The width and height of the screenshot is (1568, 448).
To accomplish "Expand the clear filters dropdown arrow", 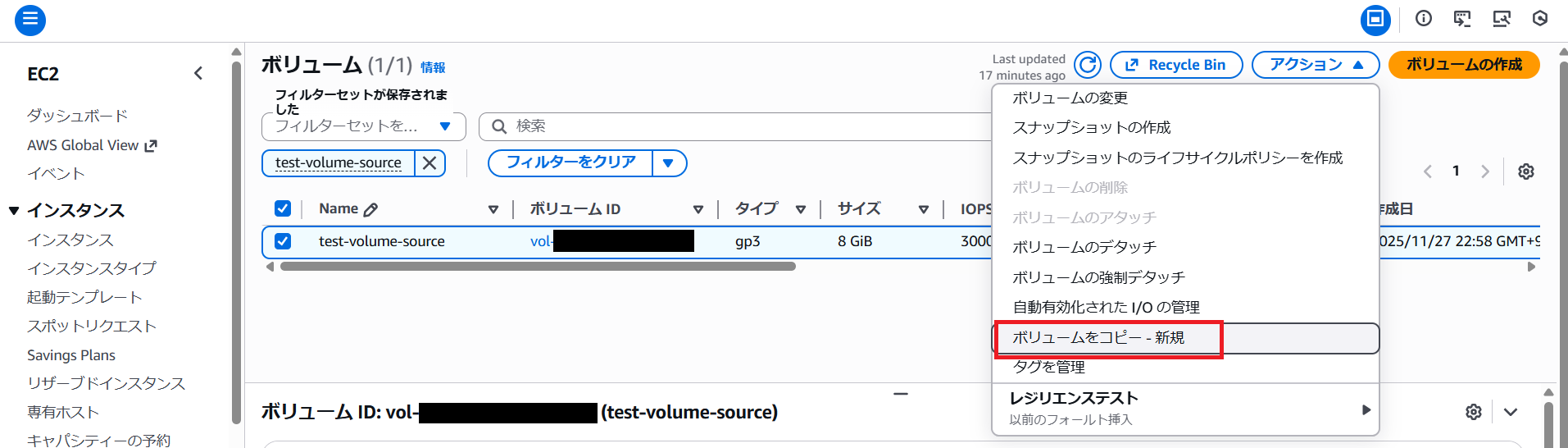I will pos(669,163).
